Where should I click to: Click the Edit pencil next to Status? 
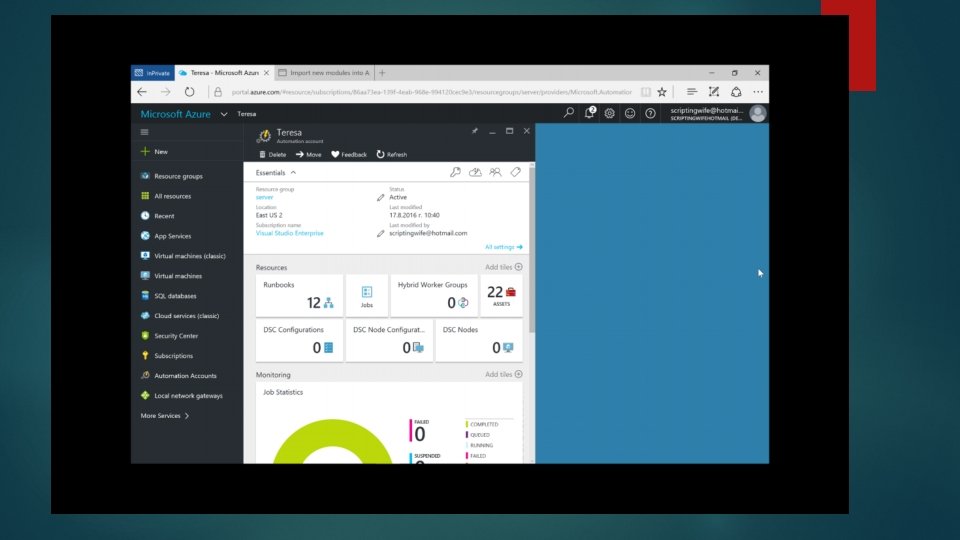pyautogui.click(x=380, y=198)
